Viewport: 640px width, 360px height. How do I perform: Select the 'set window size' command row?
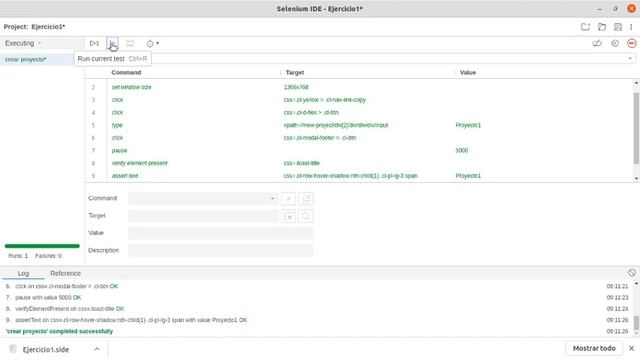[x=359, y=87]
